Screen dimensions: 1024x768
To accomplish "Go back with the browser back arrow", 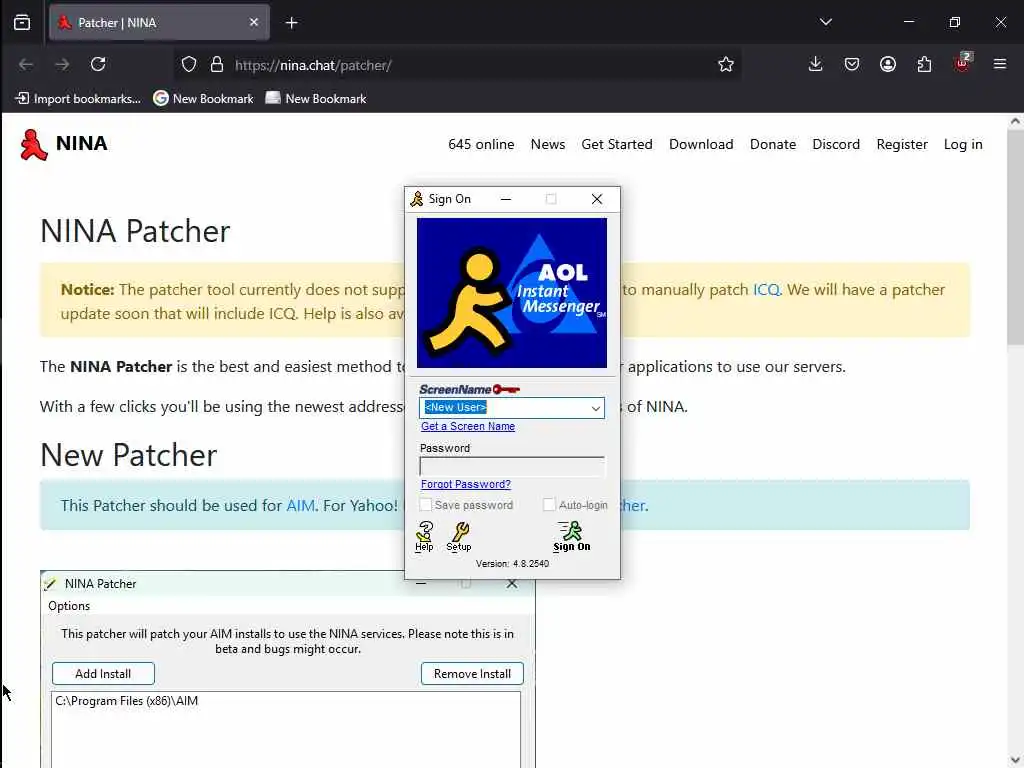I will click(x=26, y=64).
